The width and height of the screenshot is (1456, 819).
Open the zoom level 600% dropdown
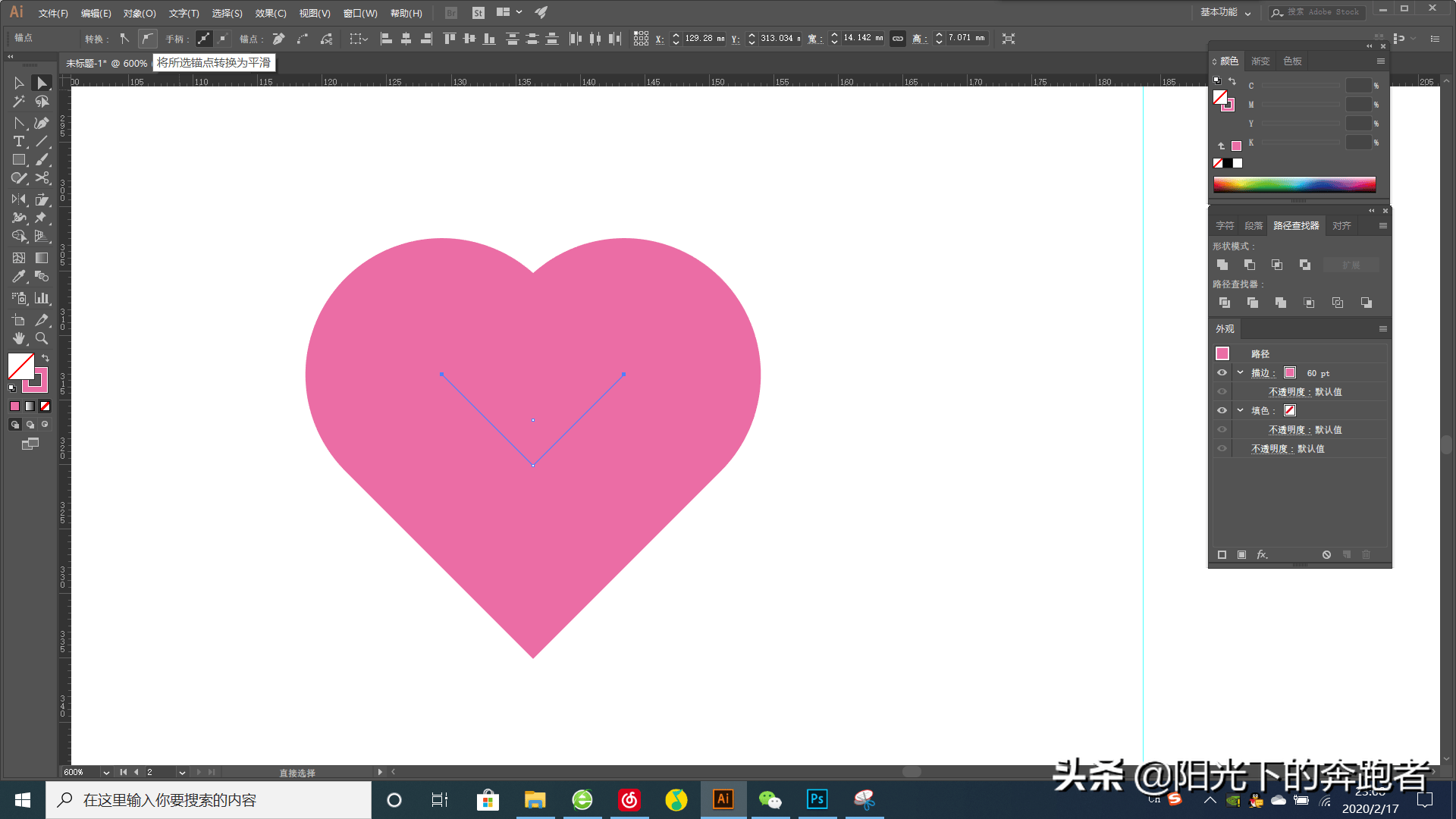(106, 772)
